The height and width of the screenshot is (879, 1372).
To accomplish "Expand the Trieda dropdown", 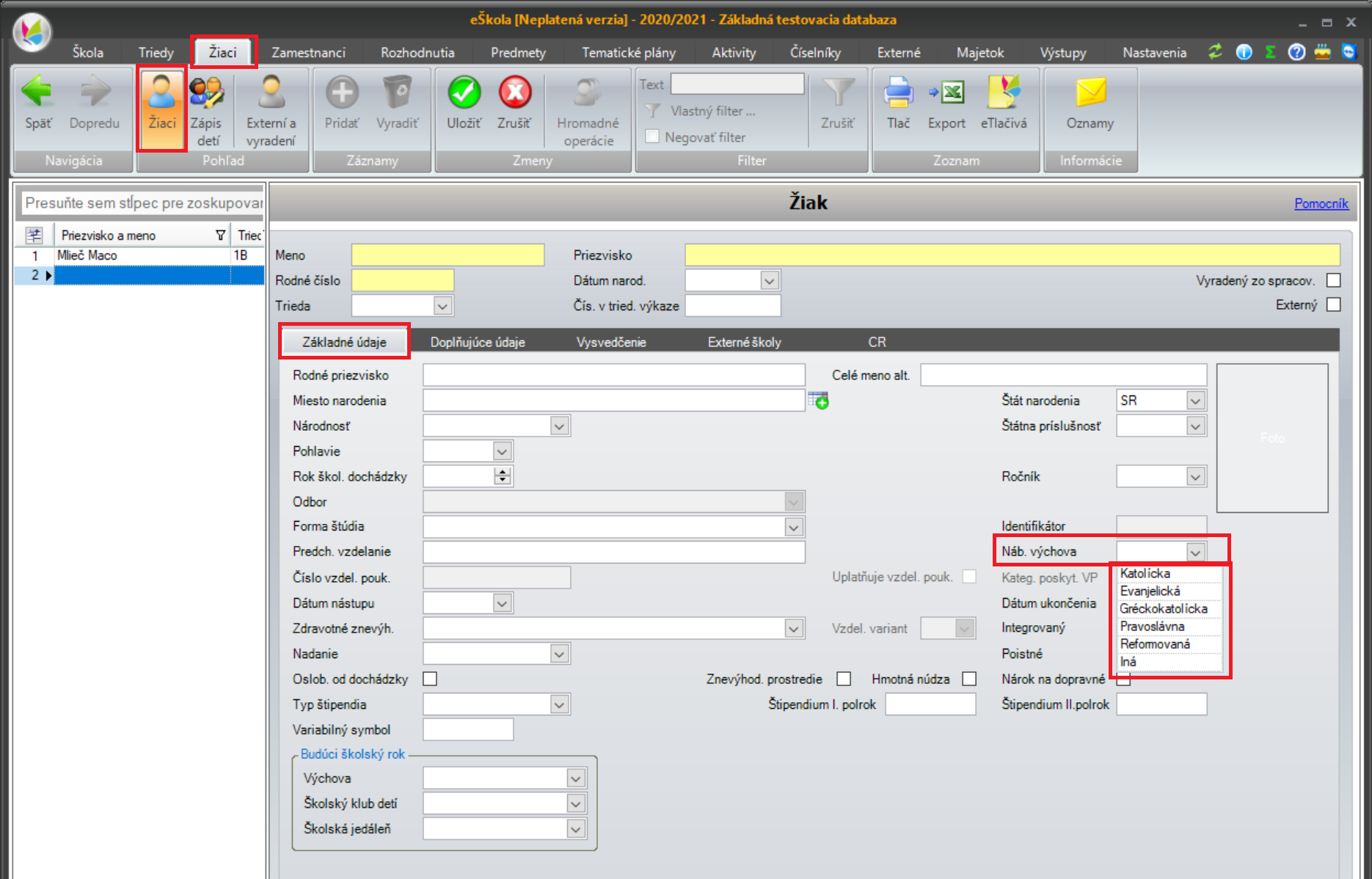I will click(x=442, y=306).
